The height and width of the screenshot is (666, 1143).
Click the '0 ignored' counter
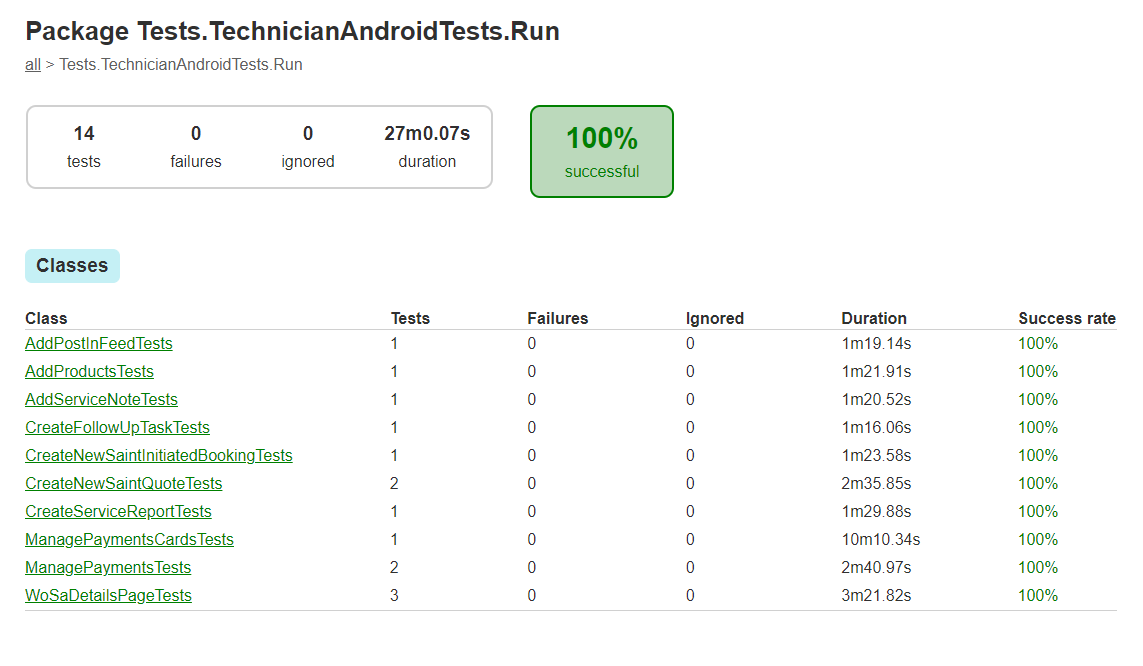[308, 147]
